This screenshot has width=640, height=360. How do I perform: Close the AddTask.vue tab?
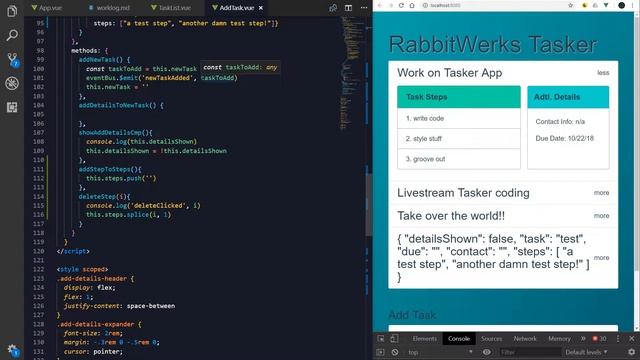pos(261,8)
